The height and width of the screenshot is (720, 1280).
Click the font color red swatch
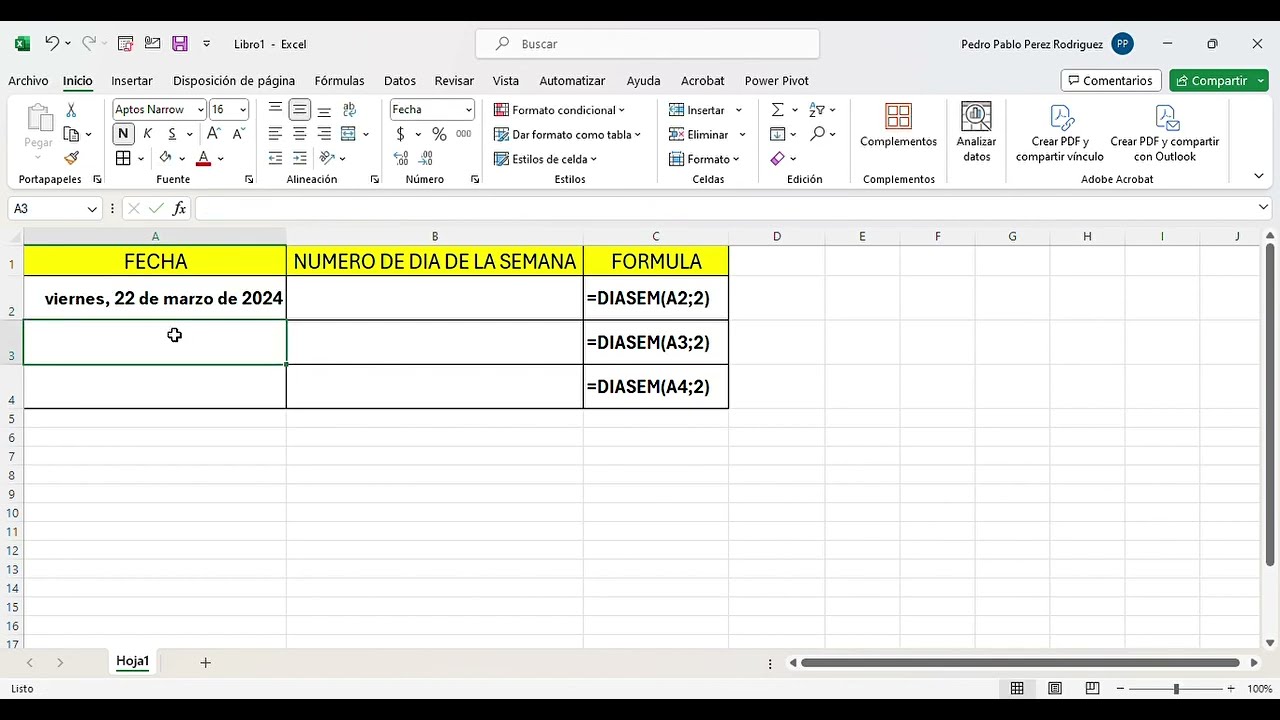(204, 158)
